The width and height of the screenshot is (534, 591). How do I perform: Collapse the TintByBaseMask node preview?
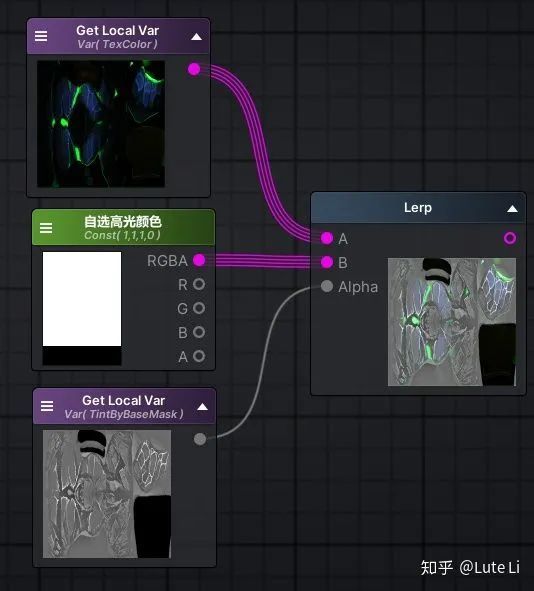coord(202,407)
